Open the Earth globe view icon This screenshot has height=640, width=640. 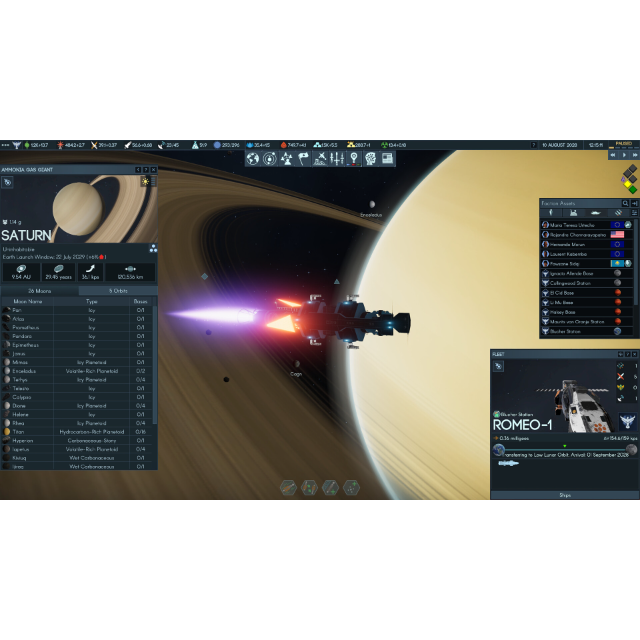253,159
